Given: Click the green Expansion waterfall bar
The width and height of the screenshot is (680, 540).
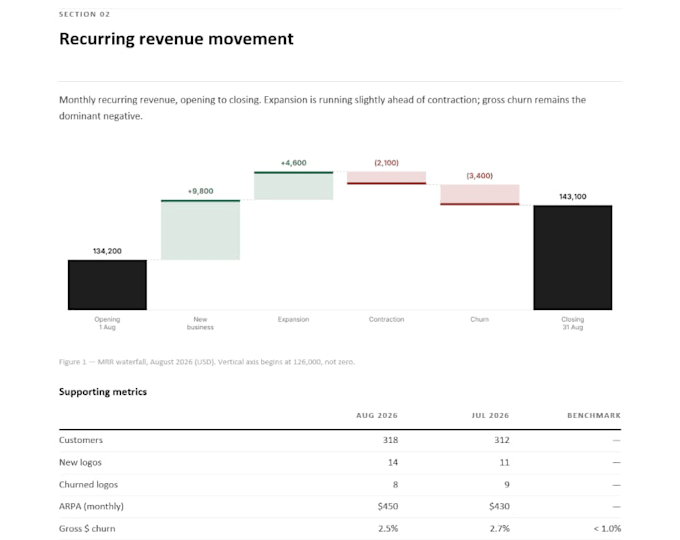Looking at the screenshot, I should point(294,186).
